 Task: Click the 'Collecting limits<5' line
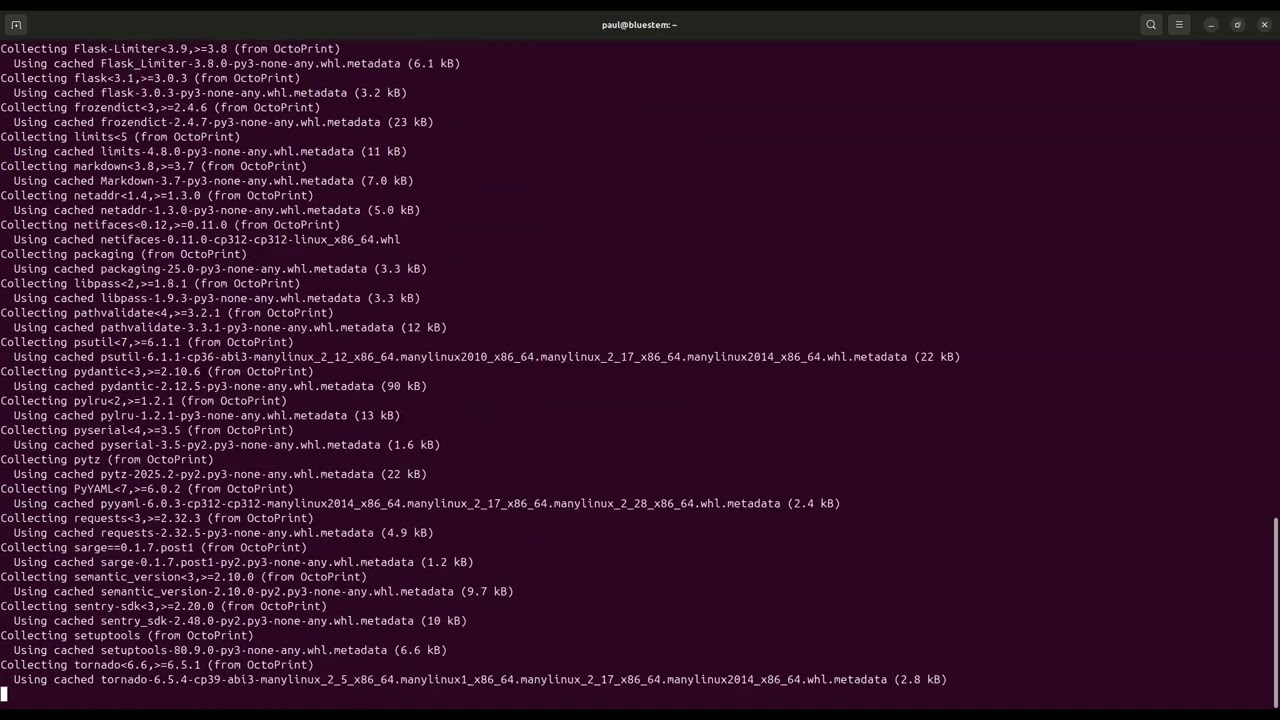[x=120, y=137]
